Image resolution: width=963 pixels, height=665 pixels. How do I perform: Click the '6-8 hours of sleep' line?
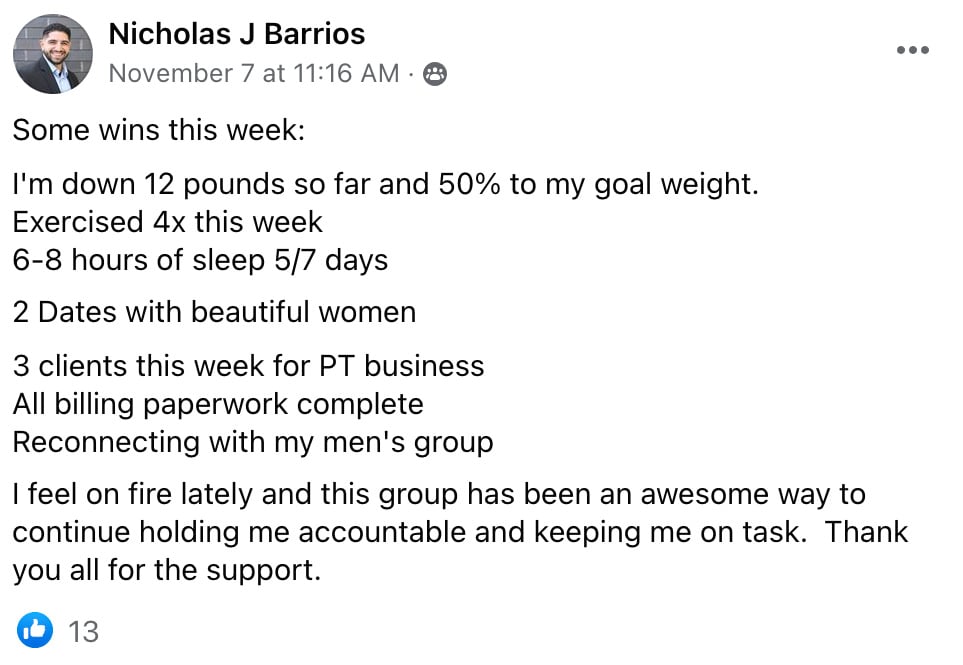tap(200, 260)
